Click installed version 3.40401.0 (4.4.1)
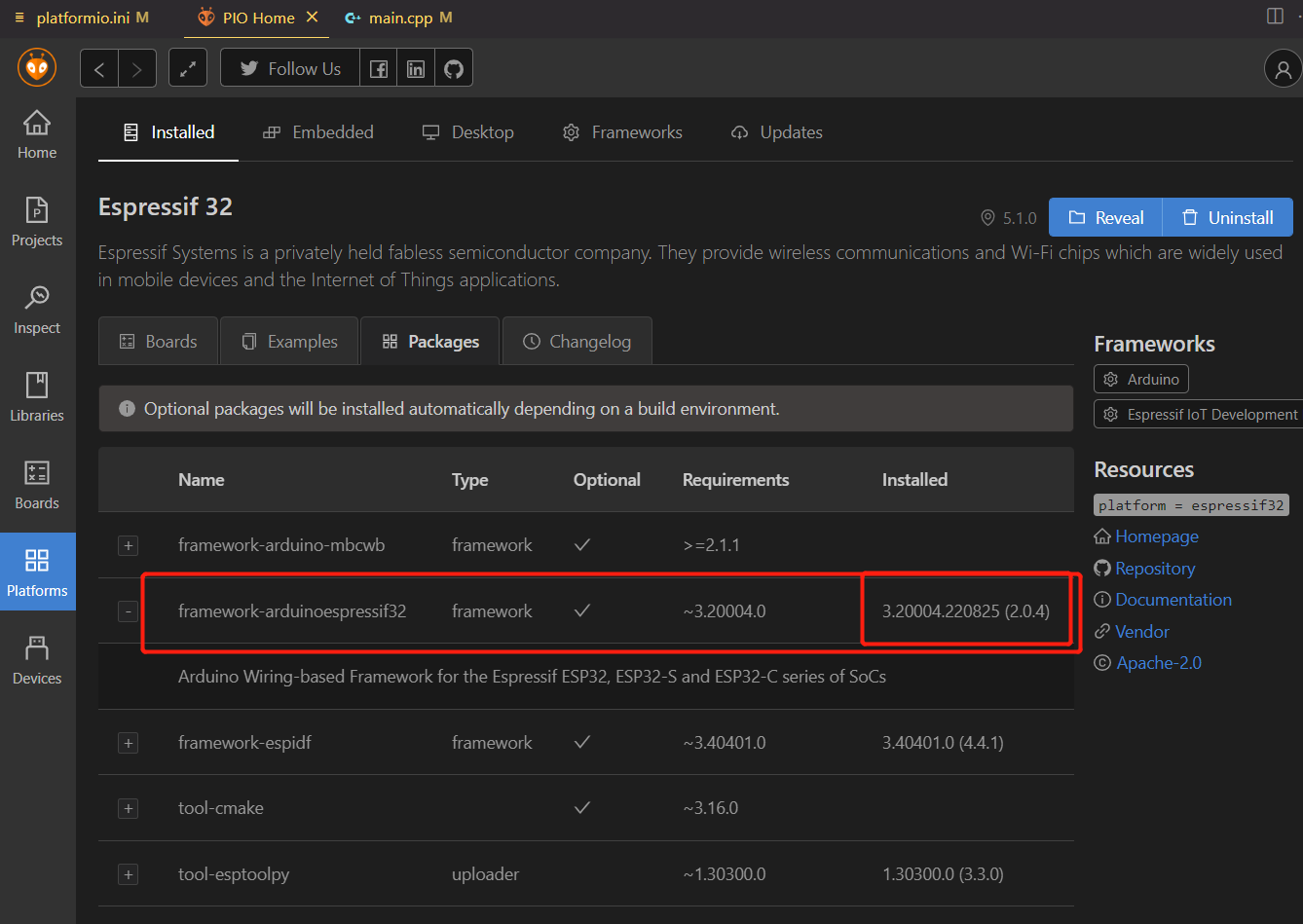Screen dimensions: 1303x924 click(943, 743)
